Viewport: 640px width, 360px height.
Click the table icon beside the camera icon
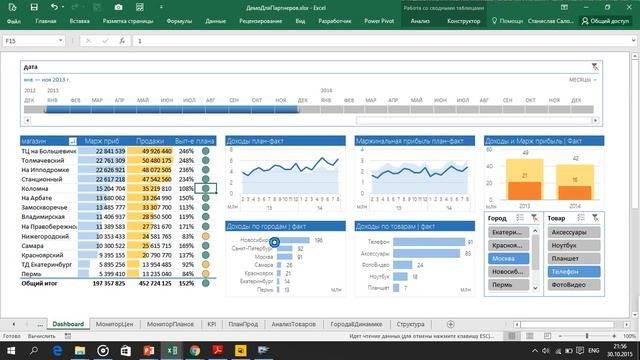tap(140, 7)
